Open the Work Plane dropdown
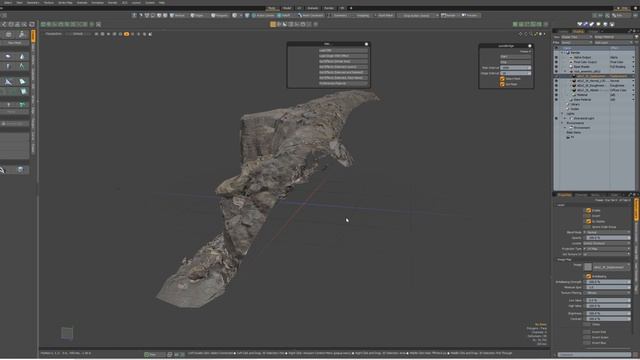The height and width of the screenshot is (360, 640). click(x=384, y=16)
